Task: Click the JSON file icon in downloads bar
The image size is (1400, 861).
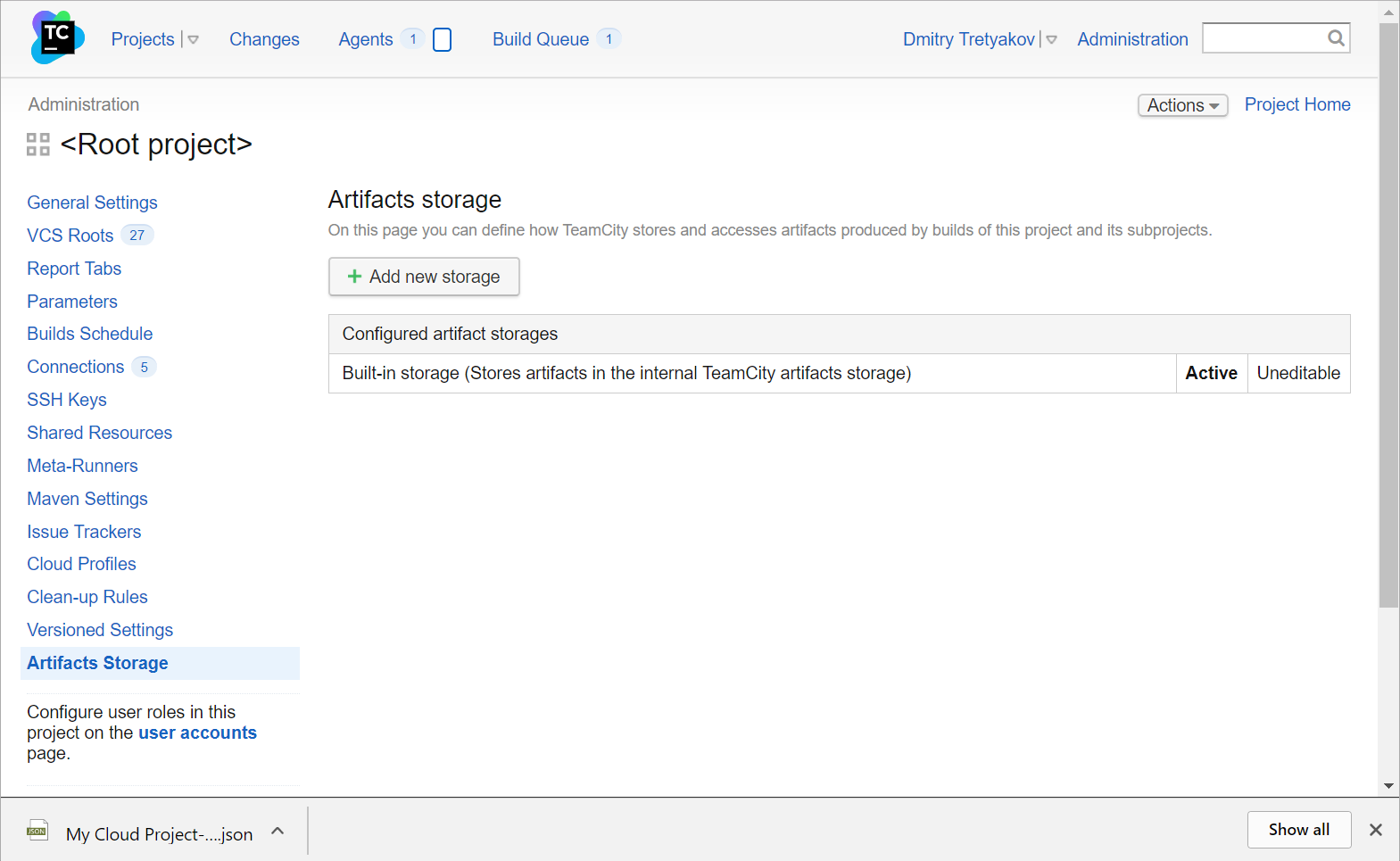Action: [37, 831]
